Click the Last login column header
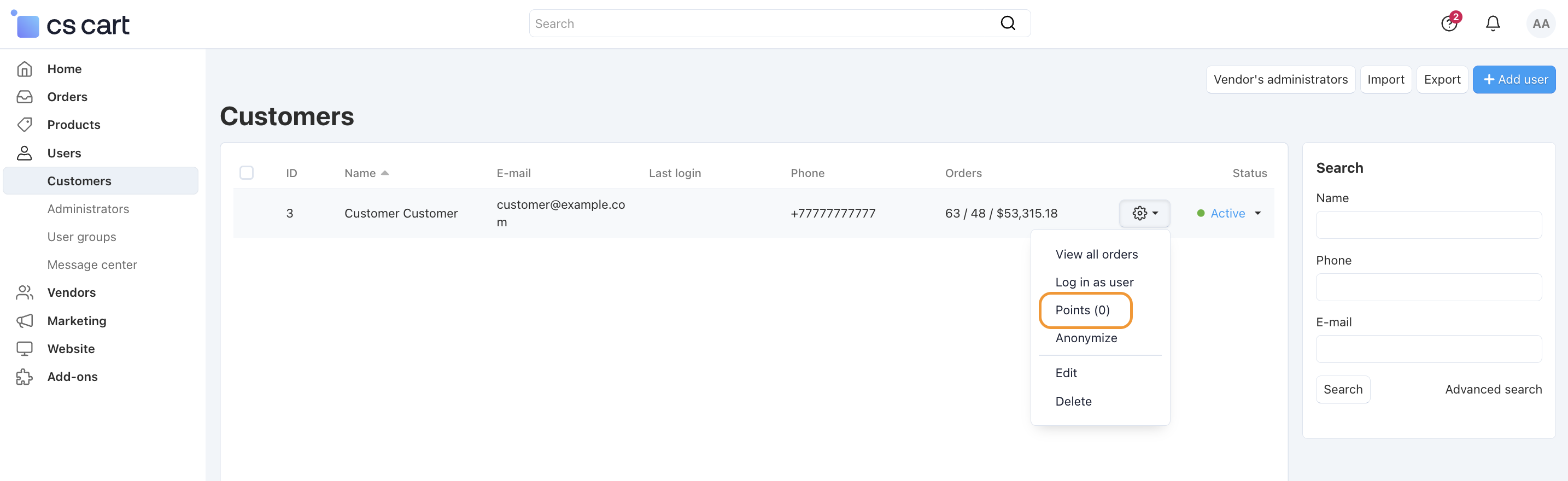1568x481 pixels. pos(675,173)
